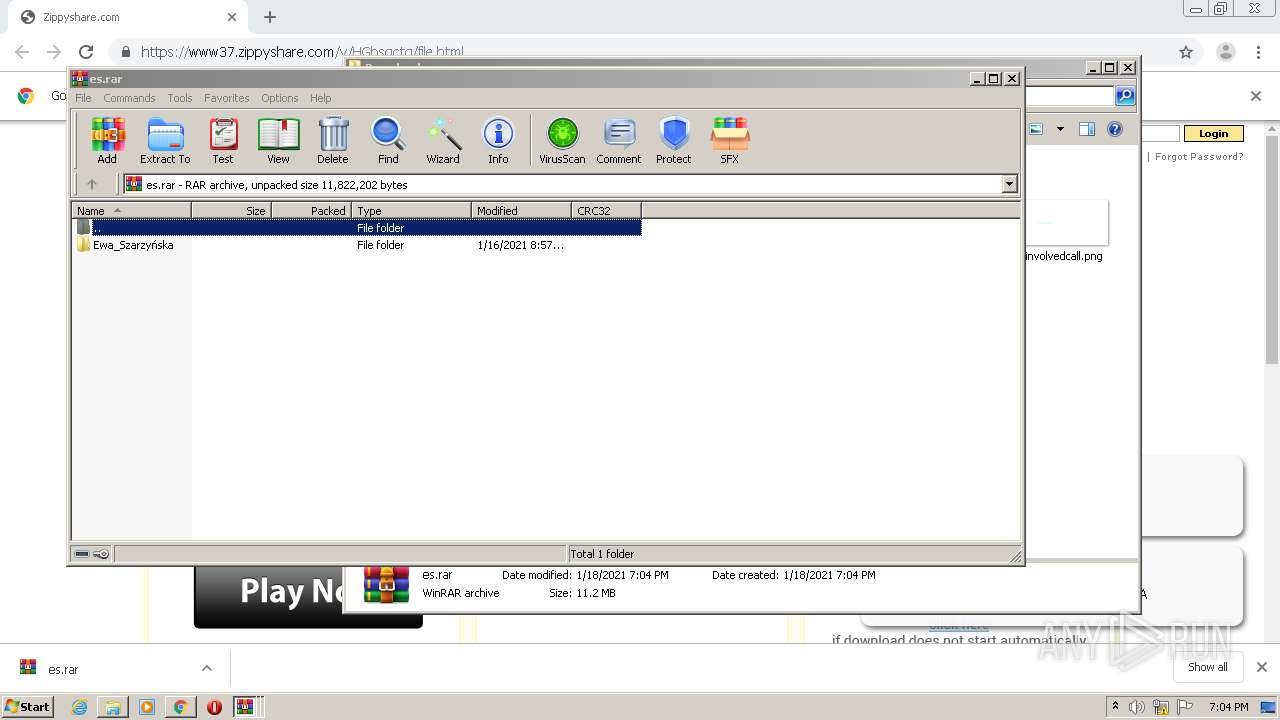Bookmark this page with the star
The height and width of the screenshot is (720, 1280).
(x=1186, y=52)
